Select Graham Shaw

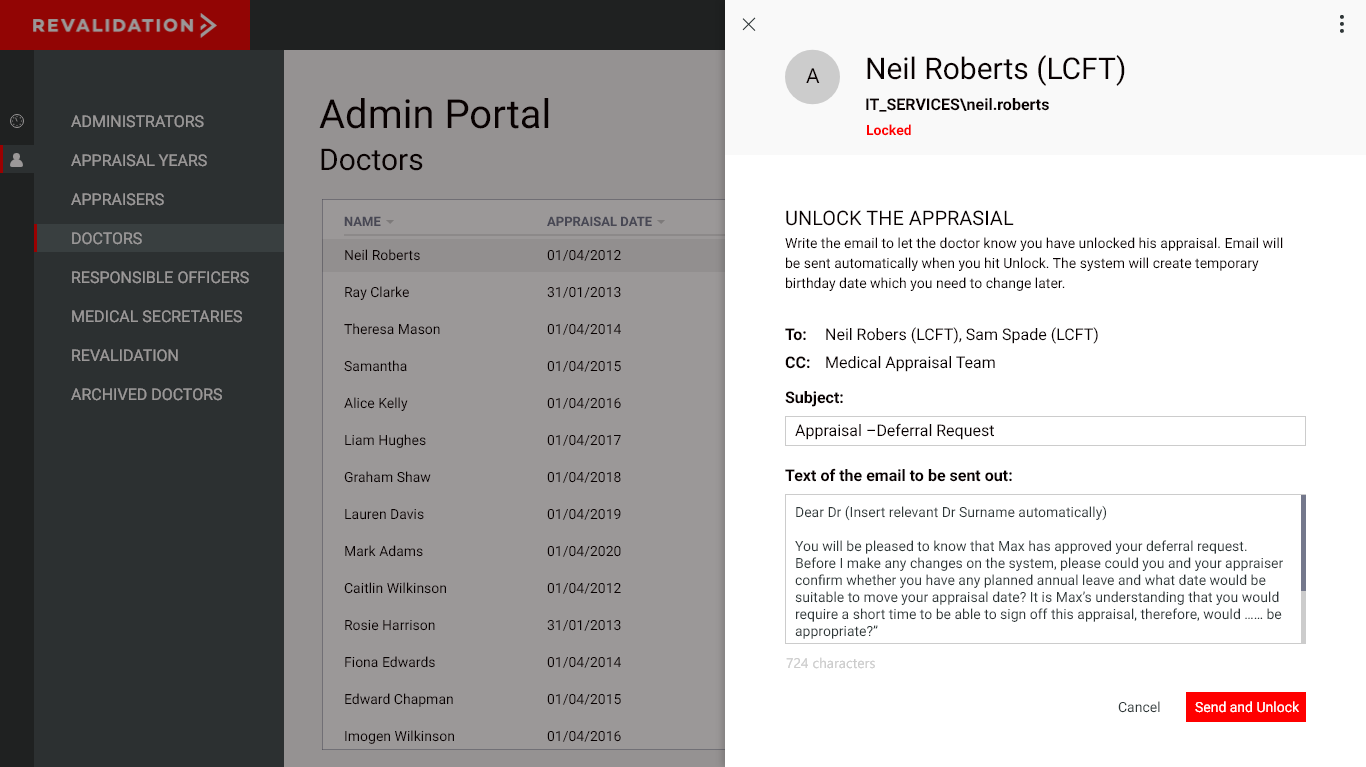click(524, 477)
